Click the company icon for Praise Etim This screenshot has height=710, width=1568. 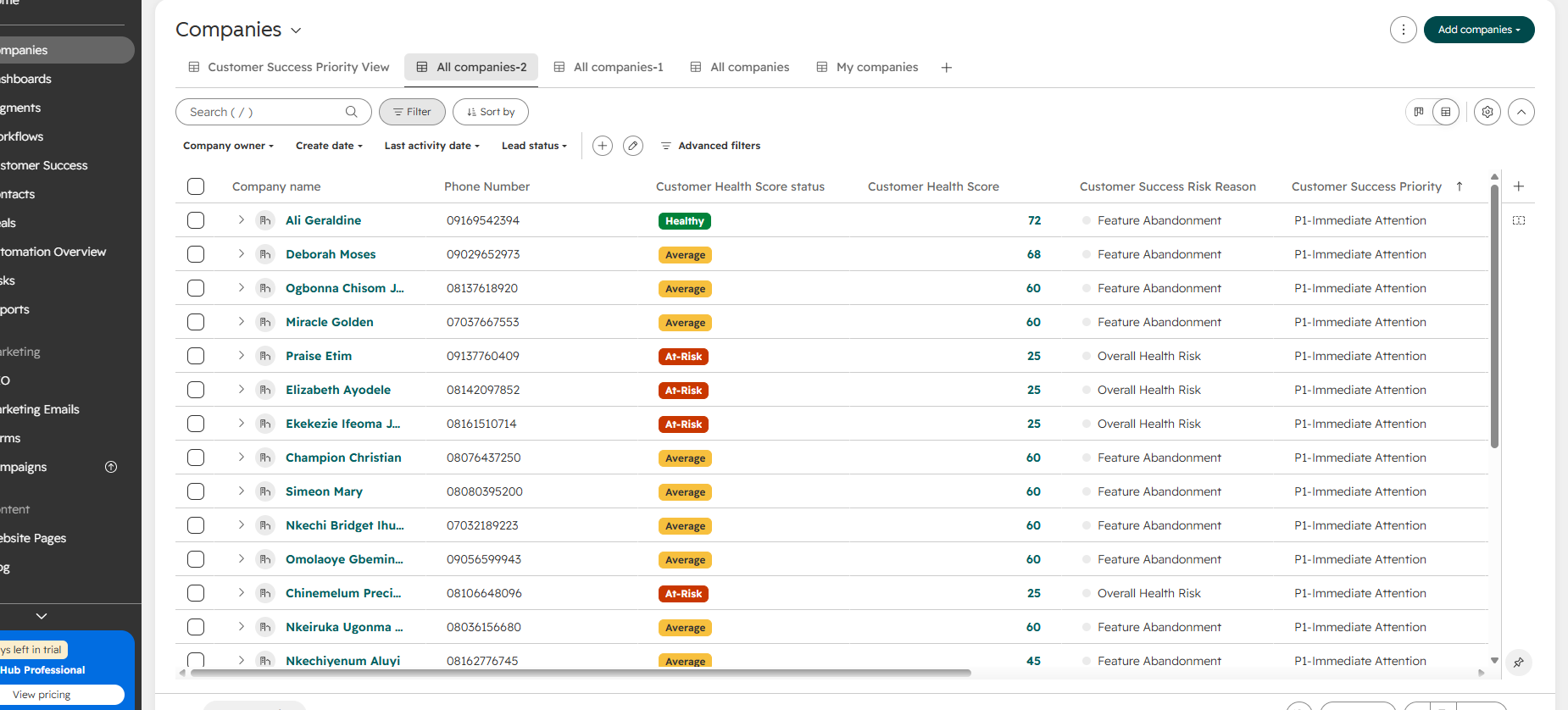click(265, 356)
